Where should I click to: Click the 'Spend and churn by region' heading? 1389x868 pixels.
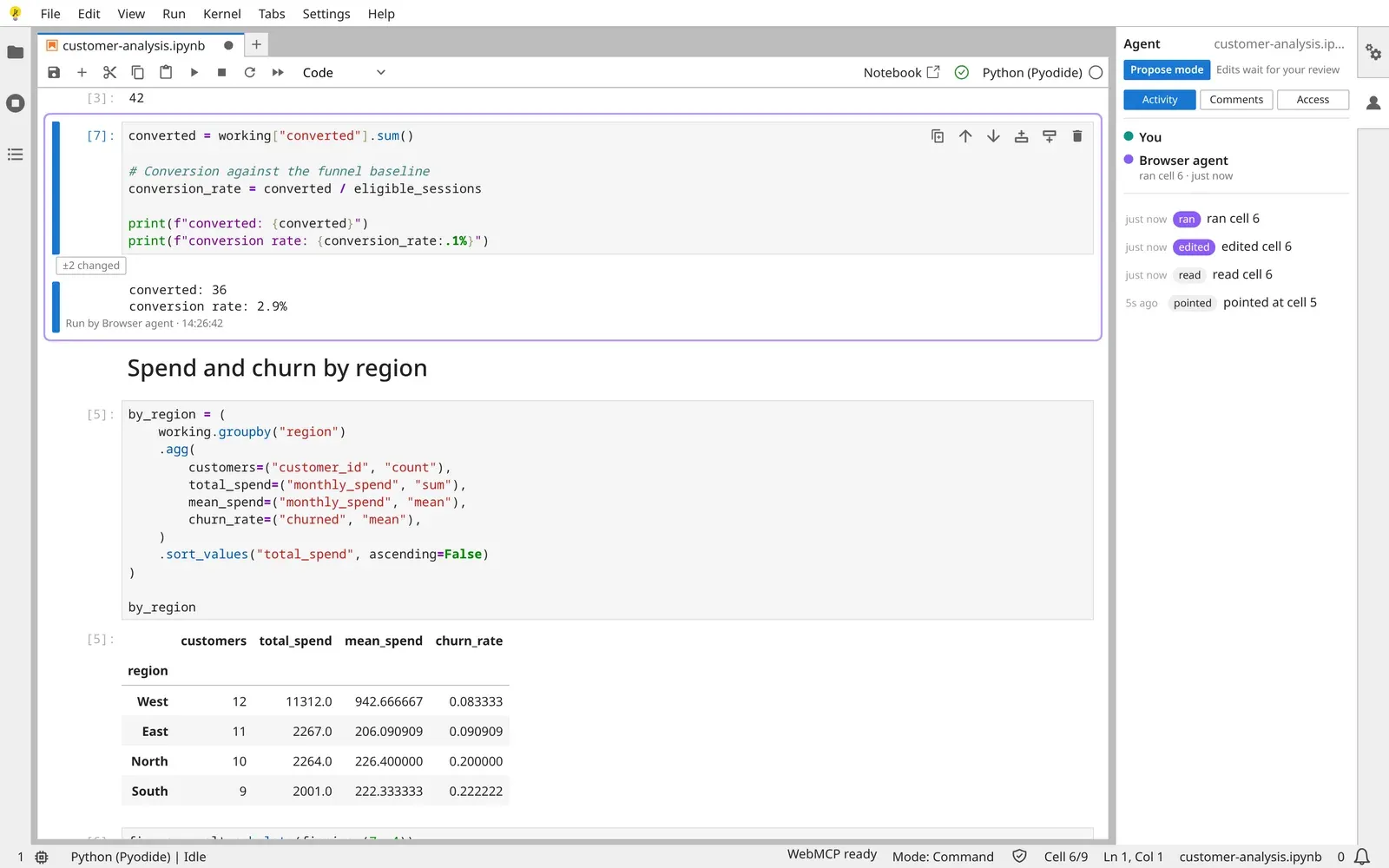pos(277,368)
